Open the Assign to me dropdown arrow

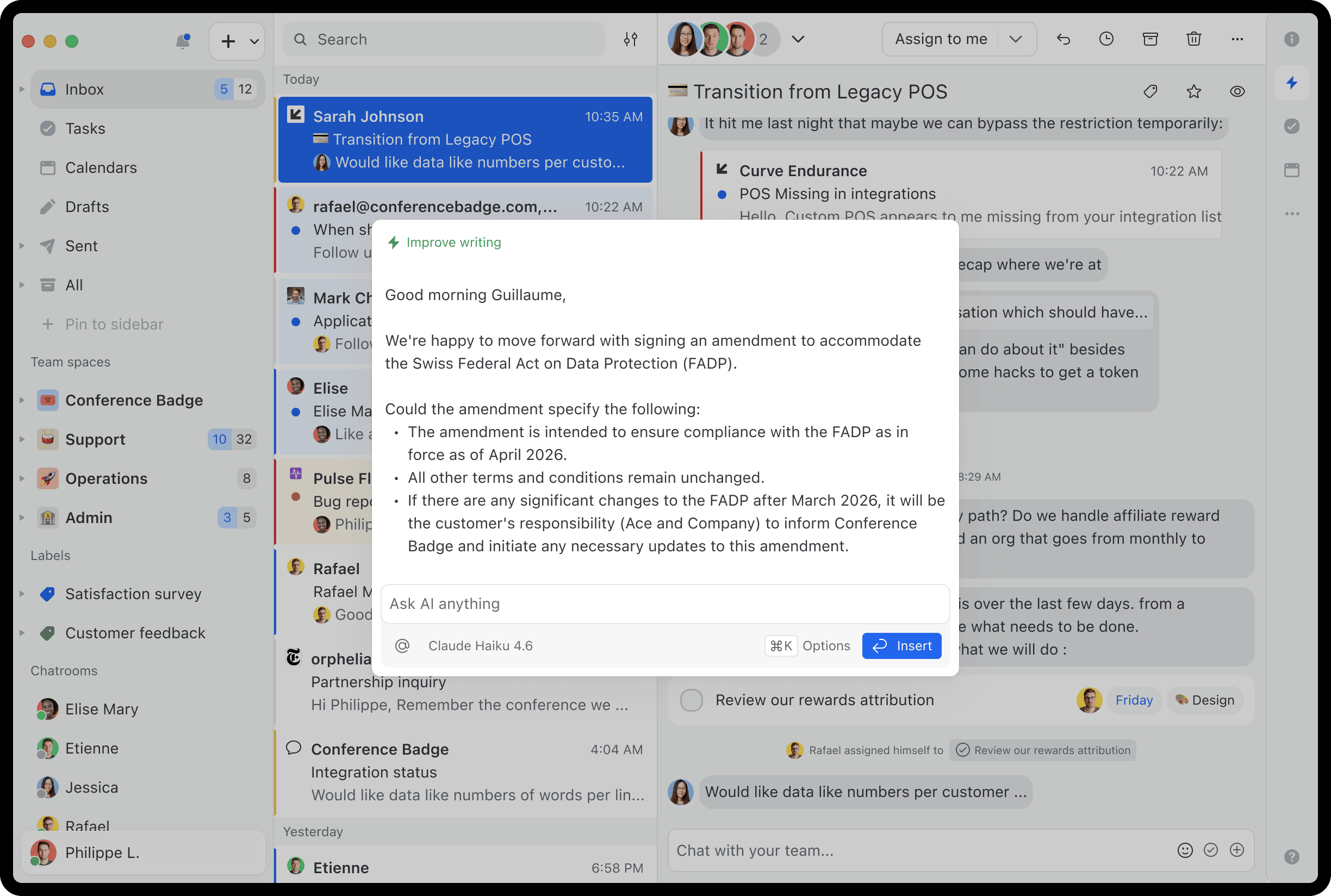(1016, 40)
